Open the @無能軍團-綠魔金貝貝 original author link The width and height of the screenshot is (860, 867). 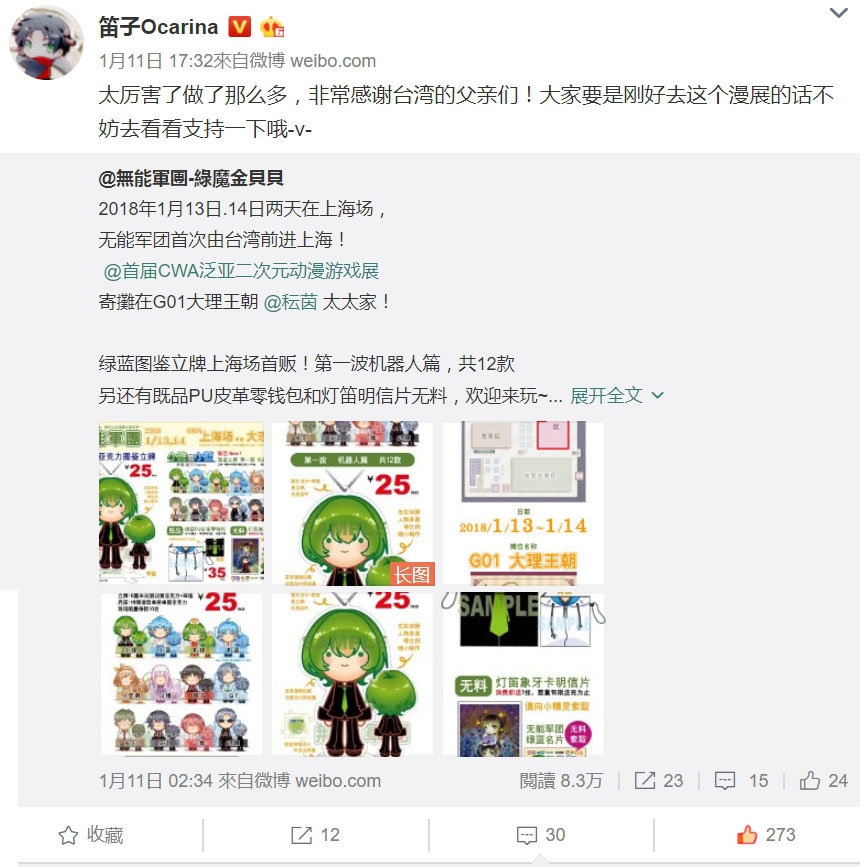pos(191,178)
